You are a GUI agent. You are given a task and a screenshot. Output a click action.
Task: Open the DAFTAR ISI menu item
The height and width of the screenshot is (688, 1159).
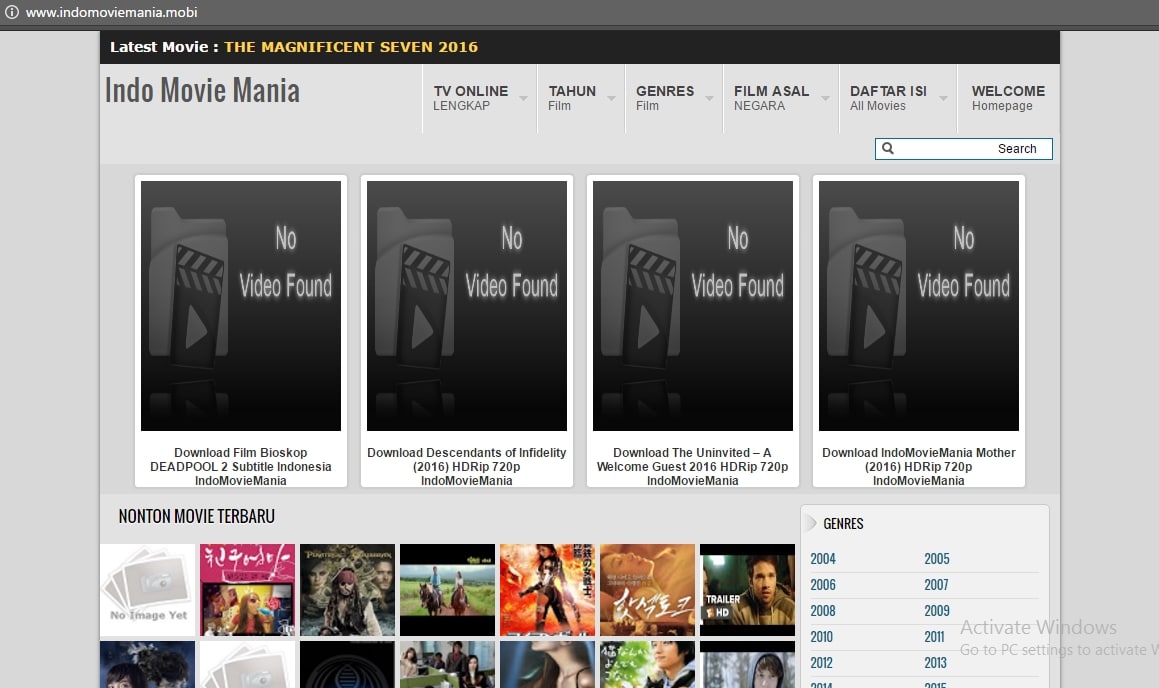(888, 98)
